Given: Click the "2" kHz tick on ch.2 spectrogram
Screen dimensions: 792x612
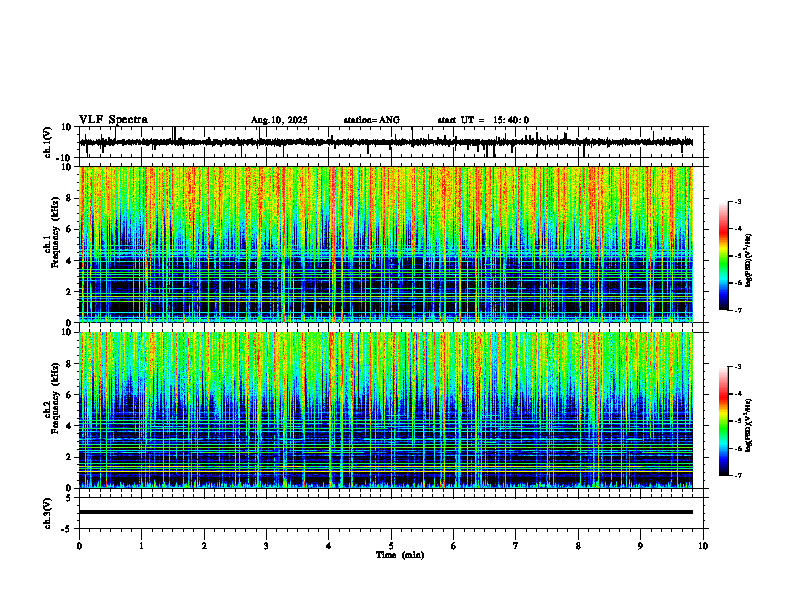Looking at the screenshot, I should pos(69,457).
